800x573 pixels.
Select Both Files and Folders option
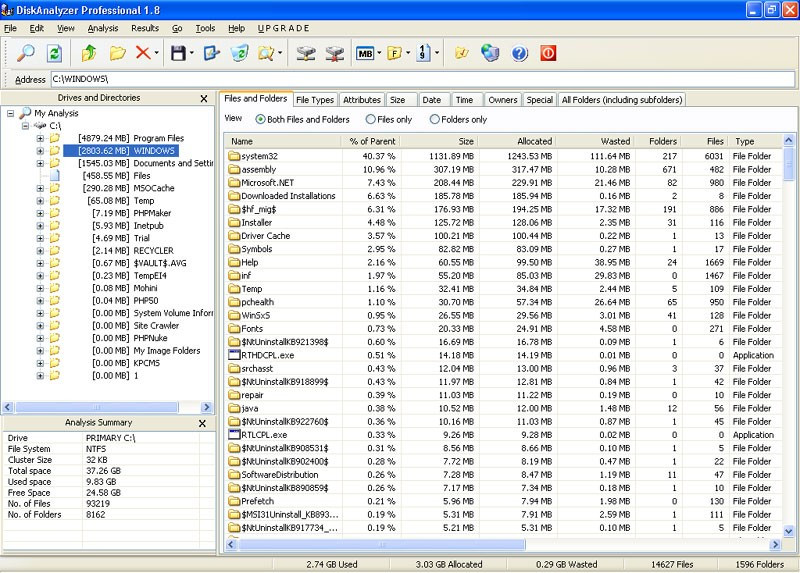260,119
